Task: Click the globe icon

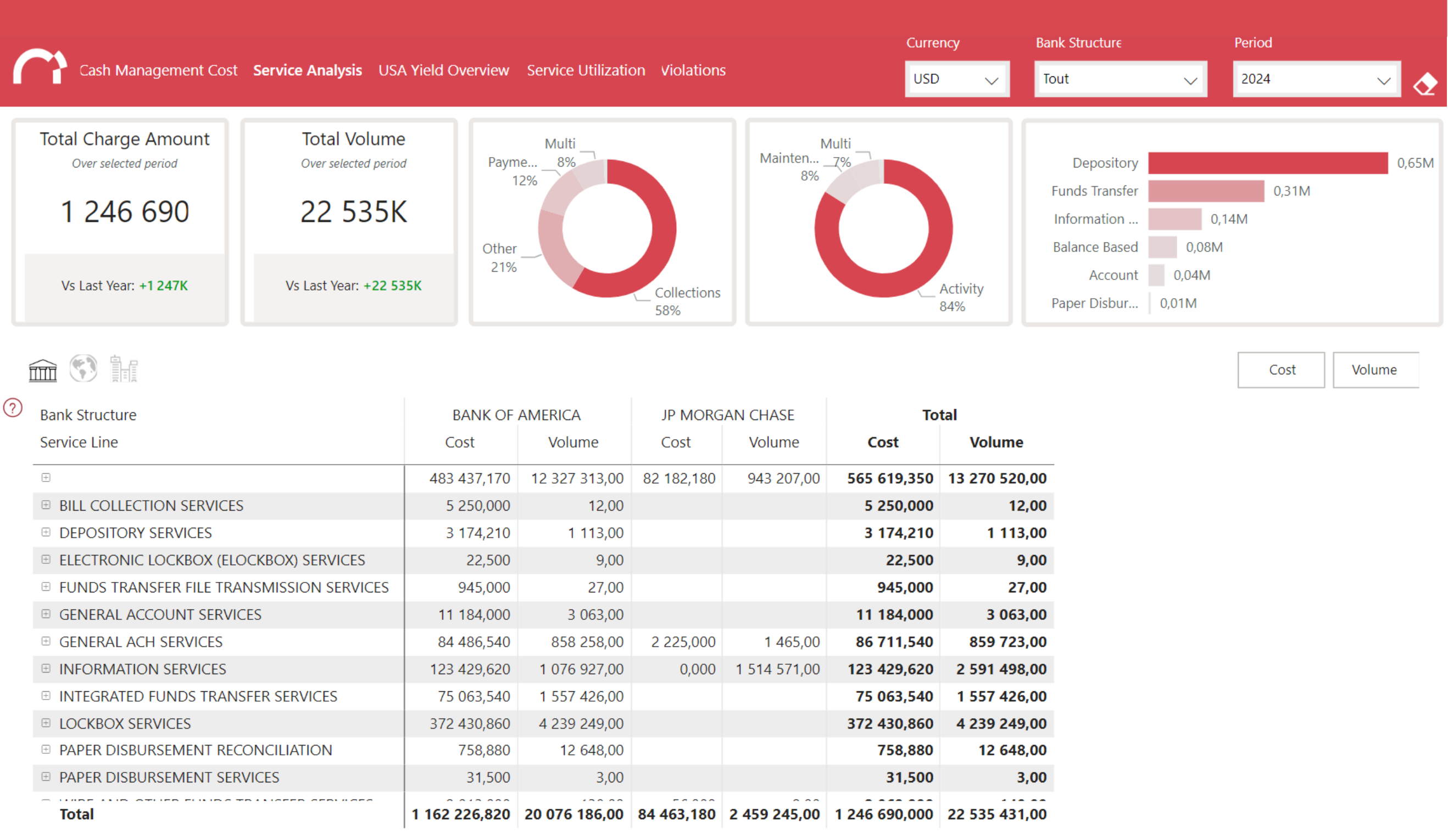Action: (x=83, y=368)
